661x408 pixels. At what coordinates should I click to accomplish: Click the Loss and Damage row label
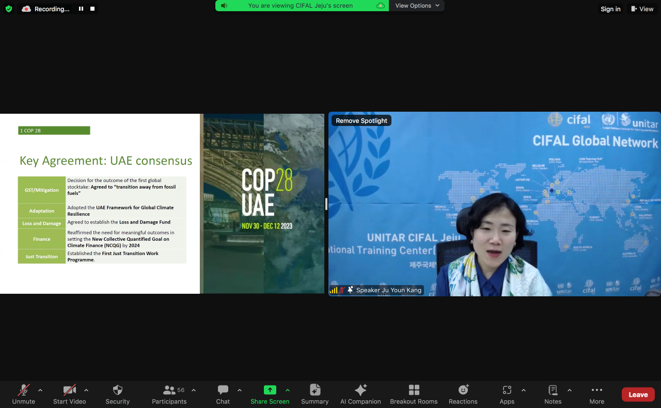[41, 223]
